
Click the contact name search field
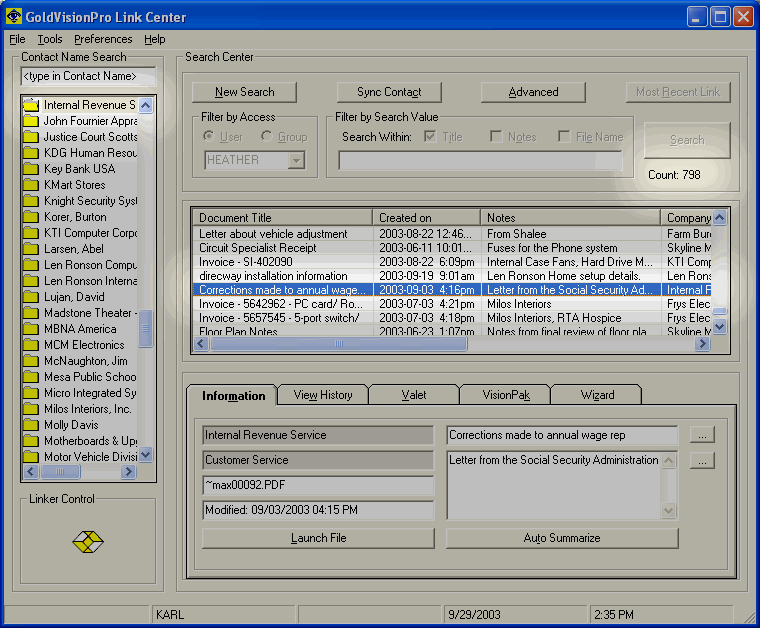tap(88, 76)
